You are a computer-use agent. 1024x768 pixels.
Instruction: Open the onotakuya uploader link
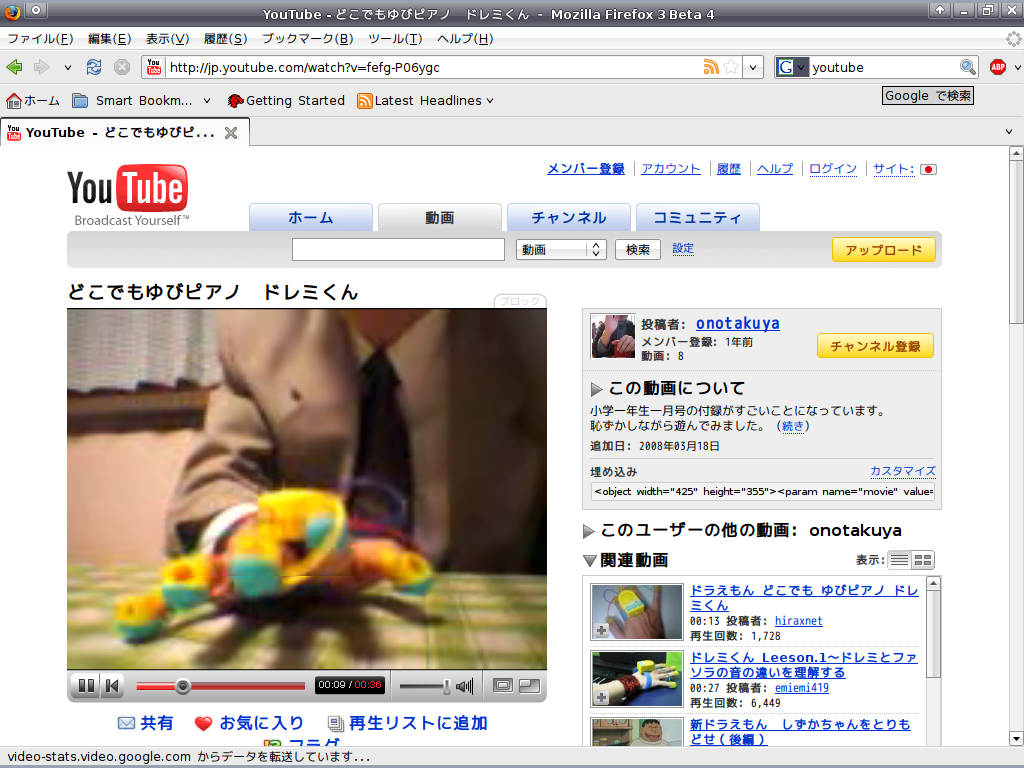(x=737, y=323)
